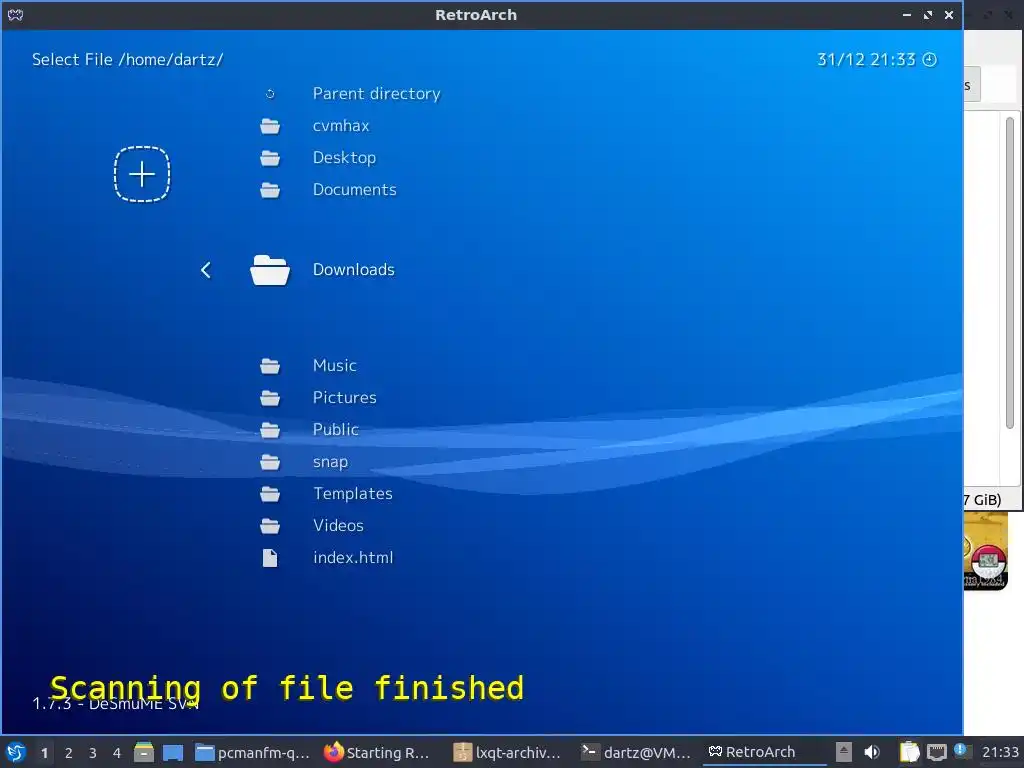Click the Pictures folder icon

click(270, 398)
